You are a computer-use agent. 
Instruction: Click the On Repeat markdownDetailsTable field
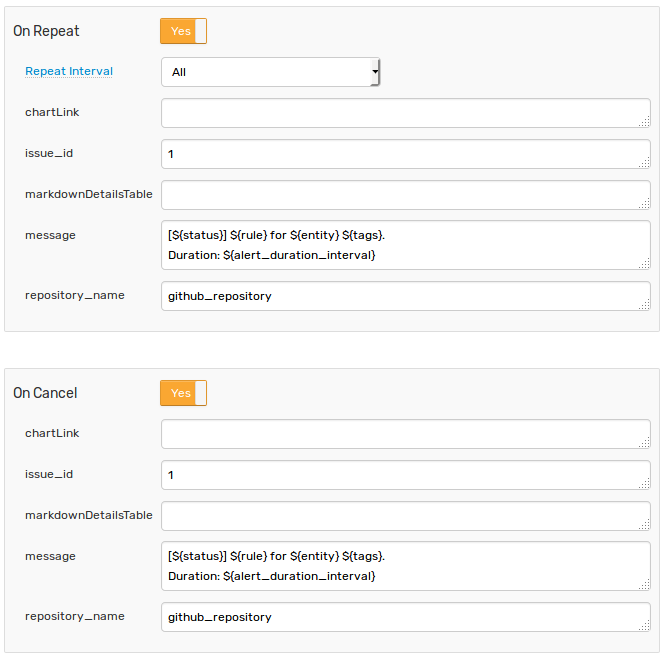406,195
